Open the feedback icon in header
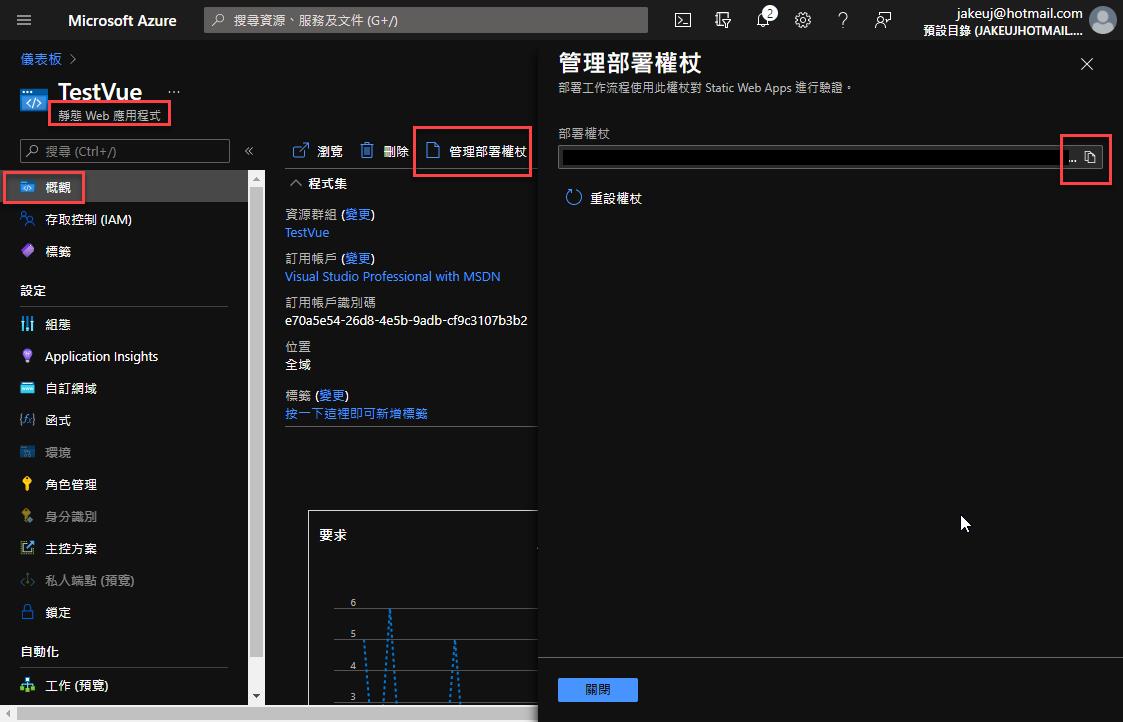 (x=882, y=20)
